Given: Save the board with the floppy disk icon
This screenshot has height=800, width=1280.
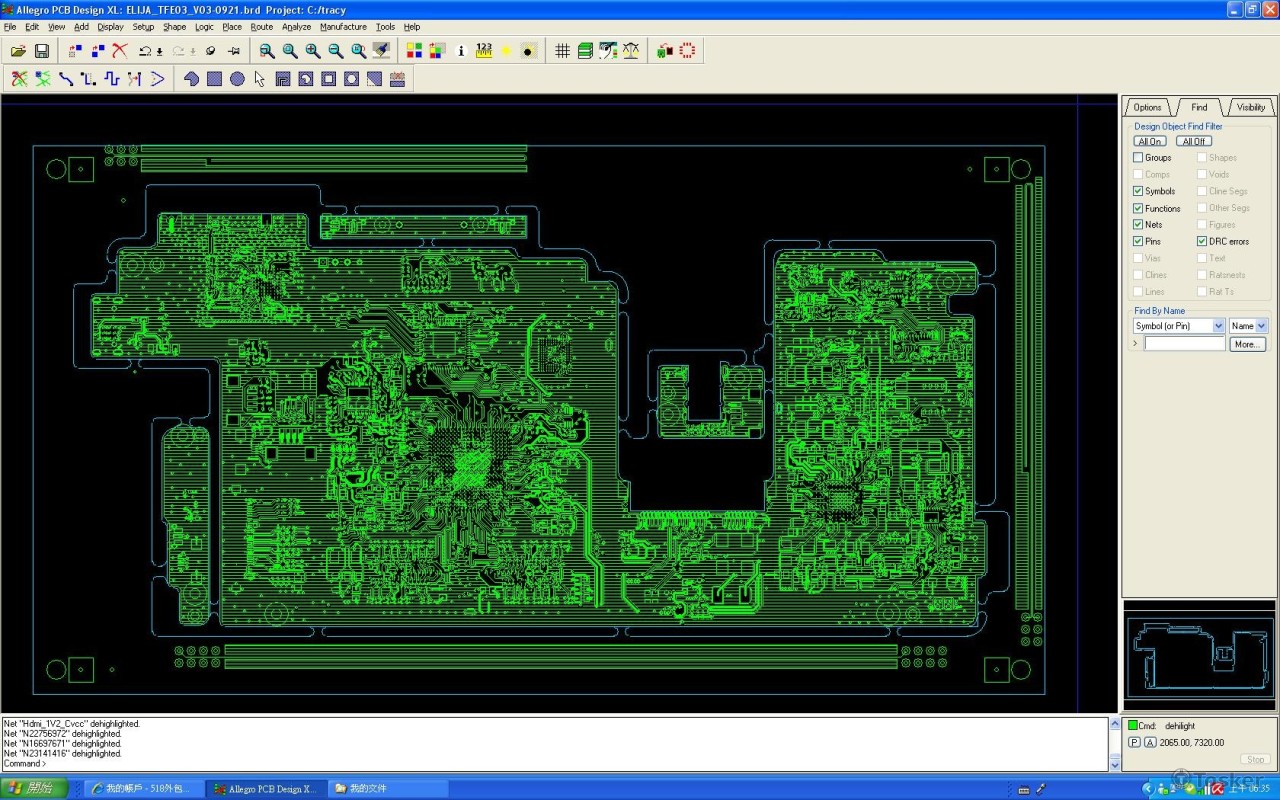Looking at the screenshot, I should click(42, 51).
